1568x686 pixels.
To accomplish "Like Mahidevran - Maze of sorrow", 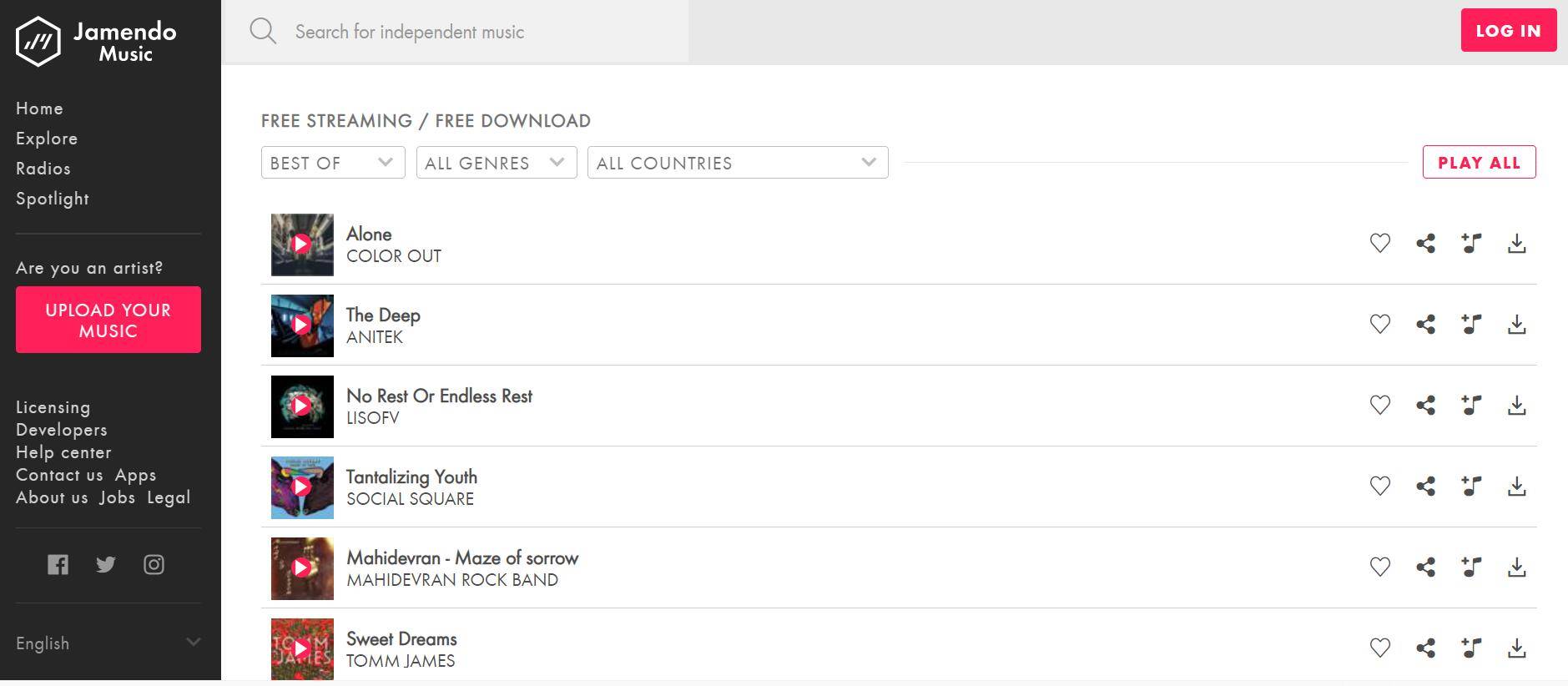I will click(x=1380, y=567).
